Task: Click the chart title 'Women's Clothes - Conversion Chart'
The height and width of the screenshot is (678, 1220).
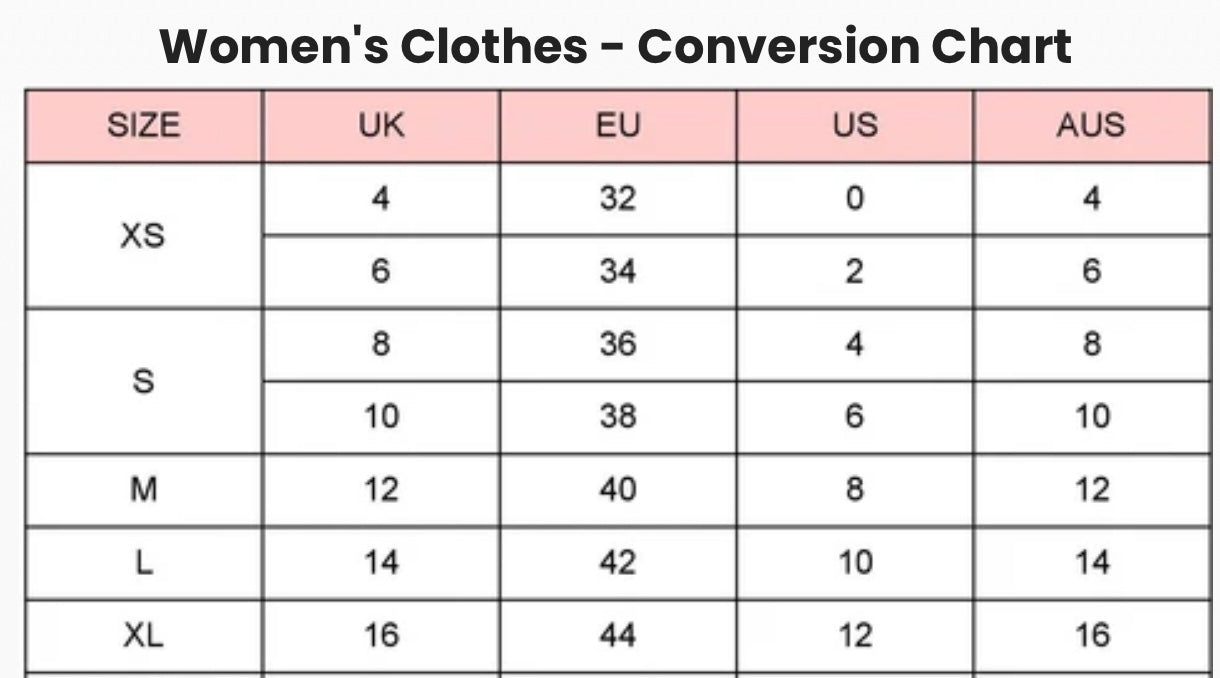Action: tap(615, 46)
